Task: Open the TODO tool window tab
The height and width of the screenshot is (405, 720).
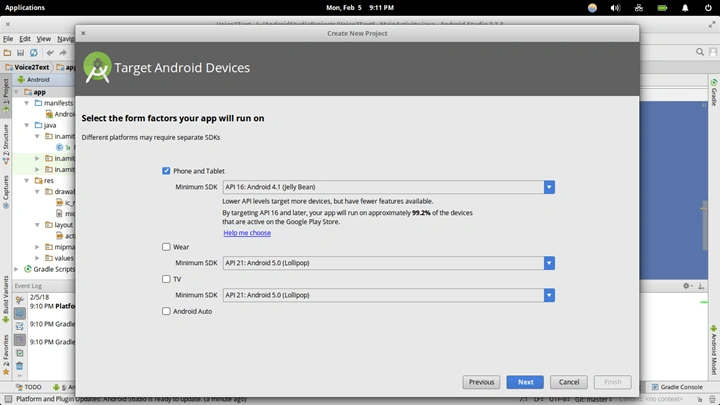Action: pos(28,387)
